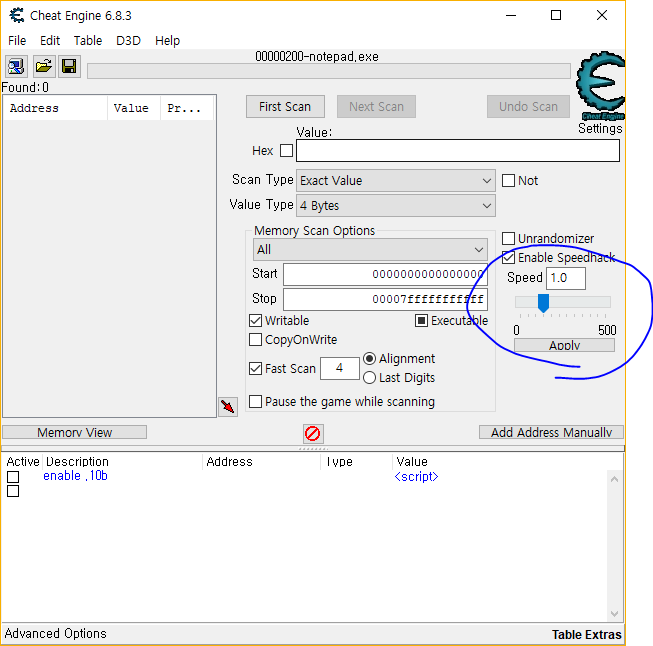The image size is (653, 646).
Task: Click the Speed value field
Action: tap(566, 278)
